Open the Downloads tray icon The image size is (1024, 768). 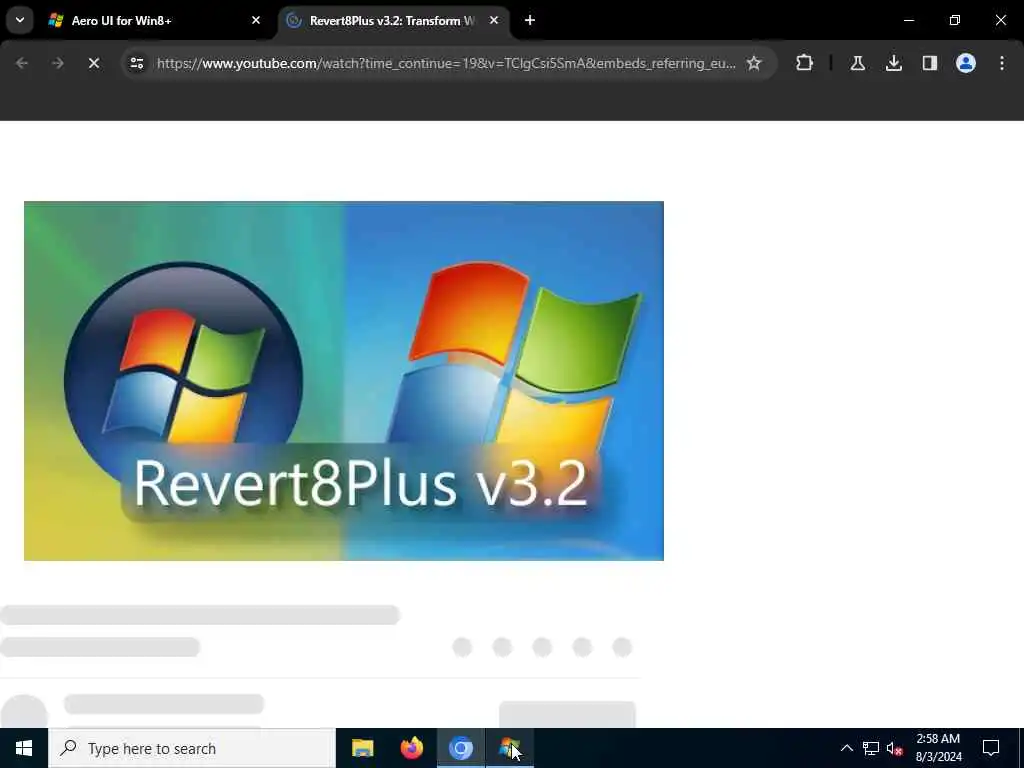(893, 63)
